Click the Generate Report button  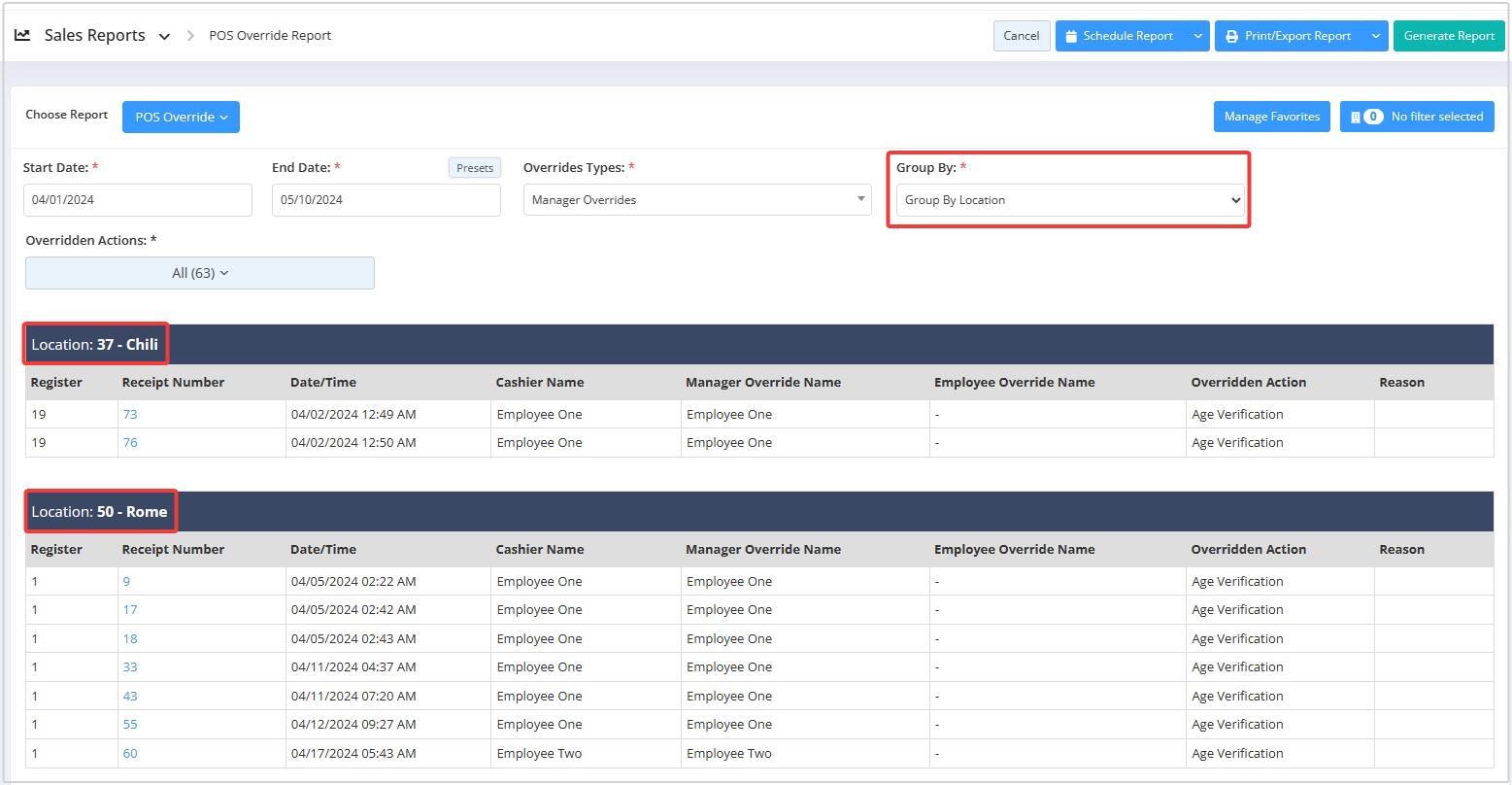[x=1449, y=36]
